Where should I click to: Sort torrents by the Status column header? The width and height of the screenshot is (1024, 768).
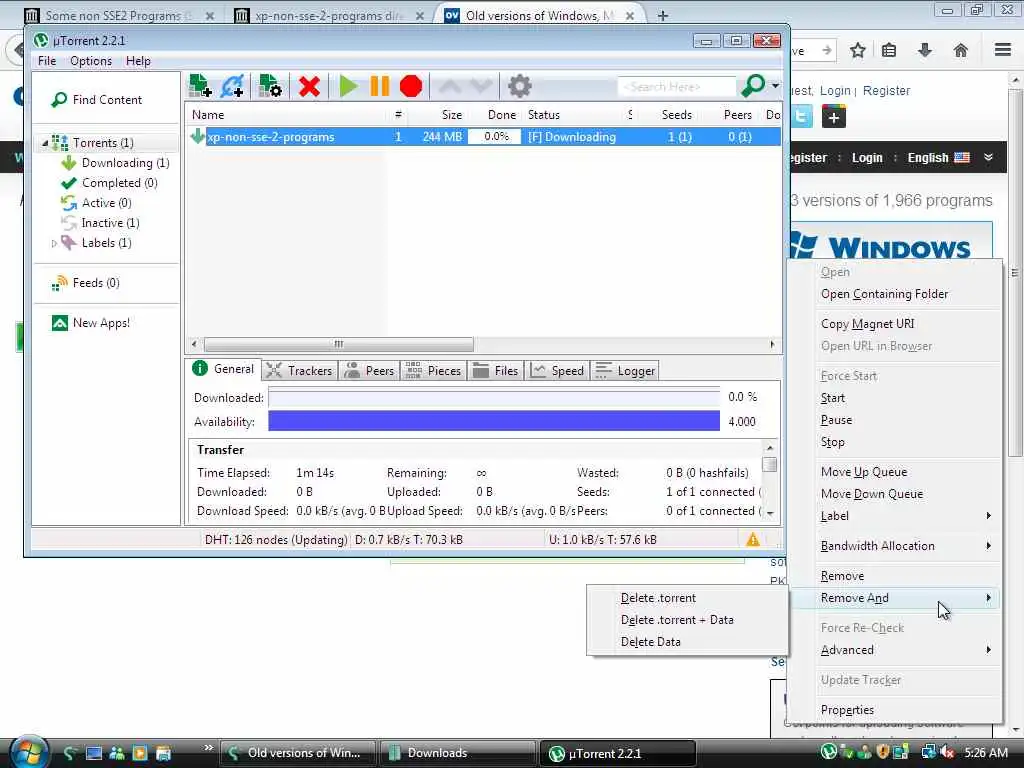(x=543, y=115)
